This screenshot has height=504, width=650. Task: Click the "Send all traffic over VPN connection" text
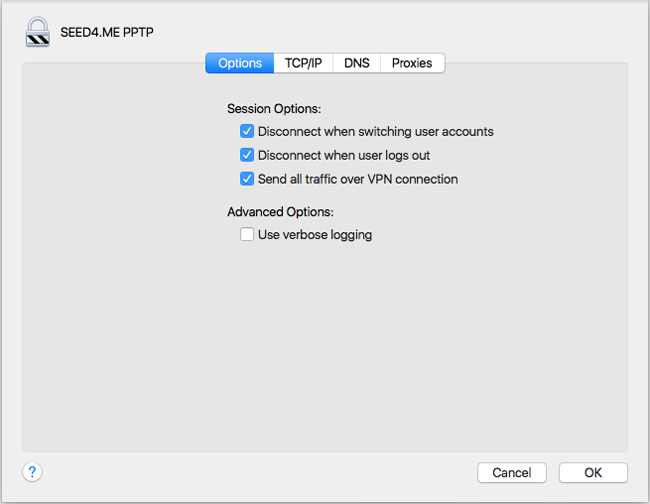tap(358, 179)
